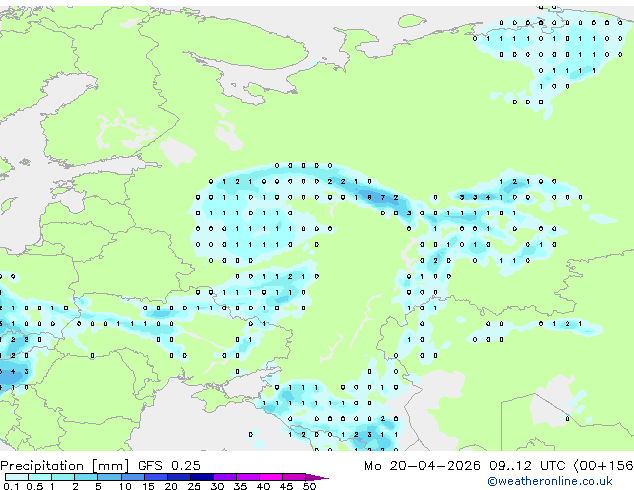Click the legend label '10'
Image resolution: width=634 pixels, height=490 pixels.
(x=125, y=486)
